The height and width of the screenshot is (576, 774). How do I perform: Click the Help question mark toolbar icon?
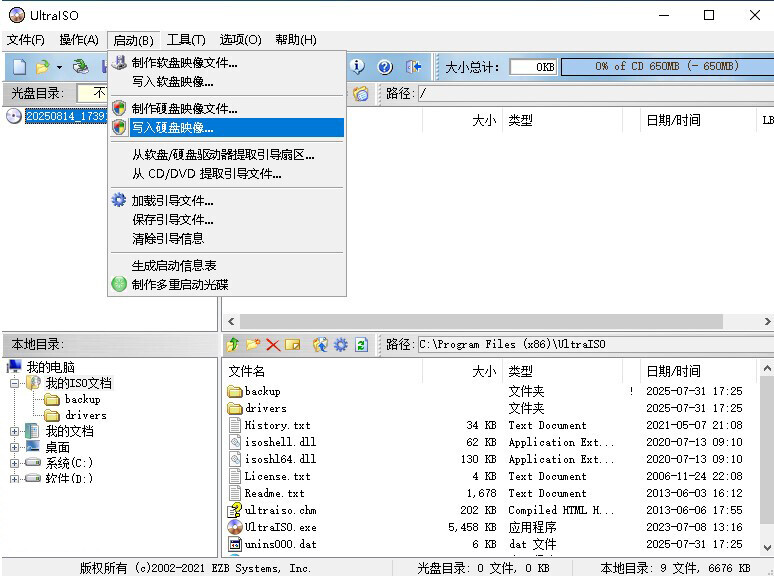(x=385, y=66)
